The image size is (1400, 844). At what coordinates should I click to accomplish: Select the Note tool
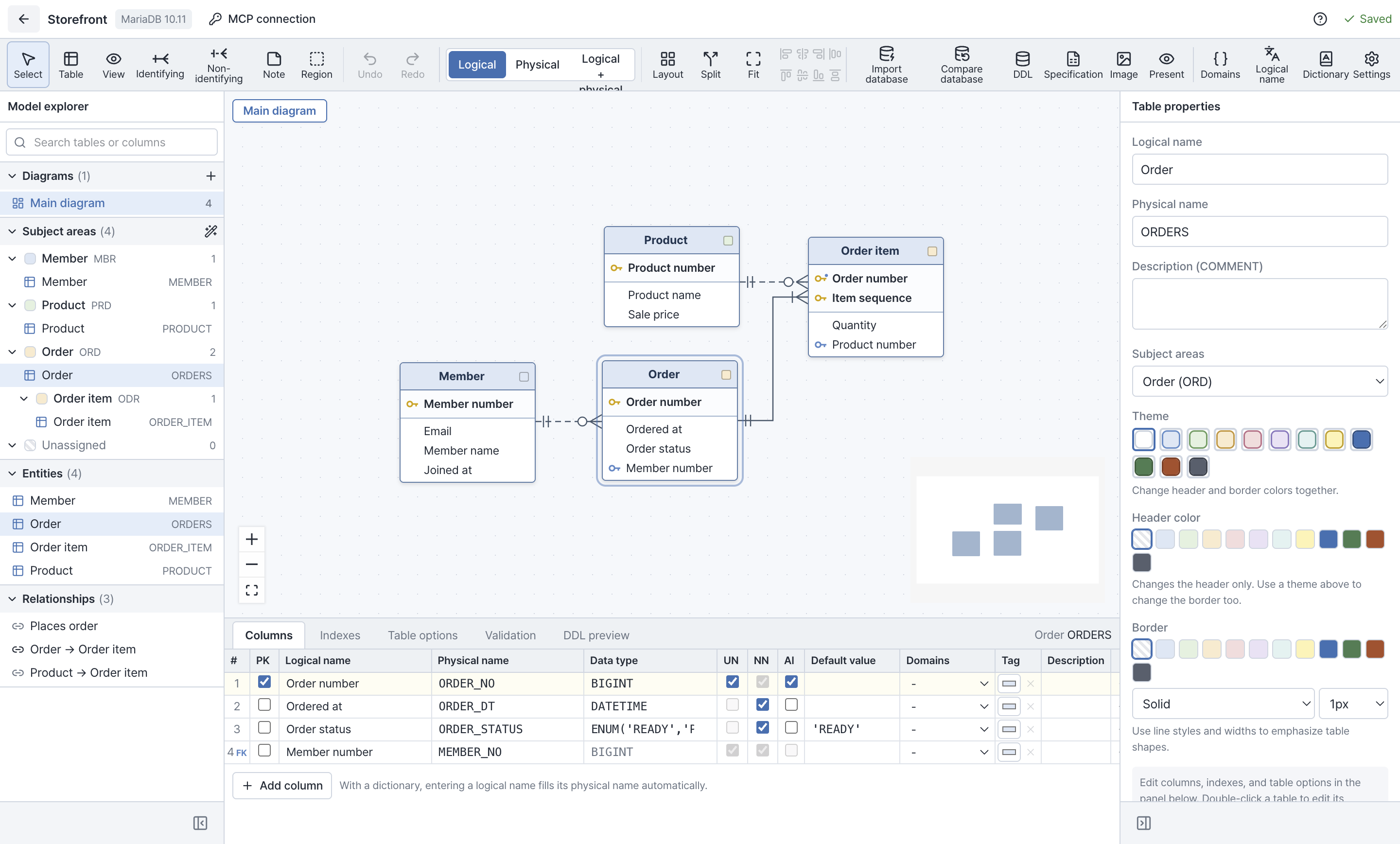[x=274, y=65]
